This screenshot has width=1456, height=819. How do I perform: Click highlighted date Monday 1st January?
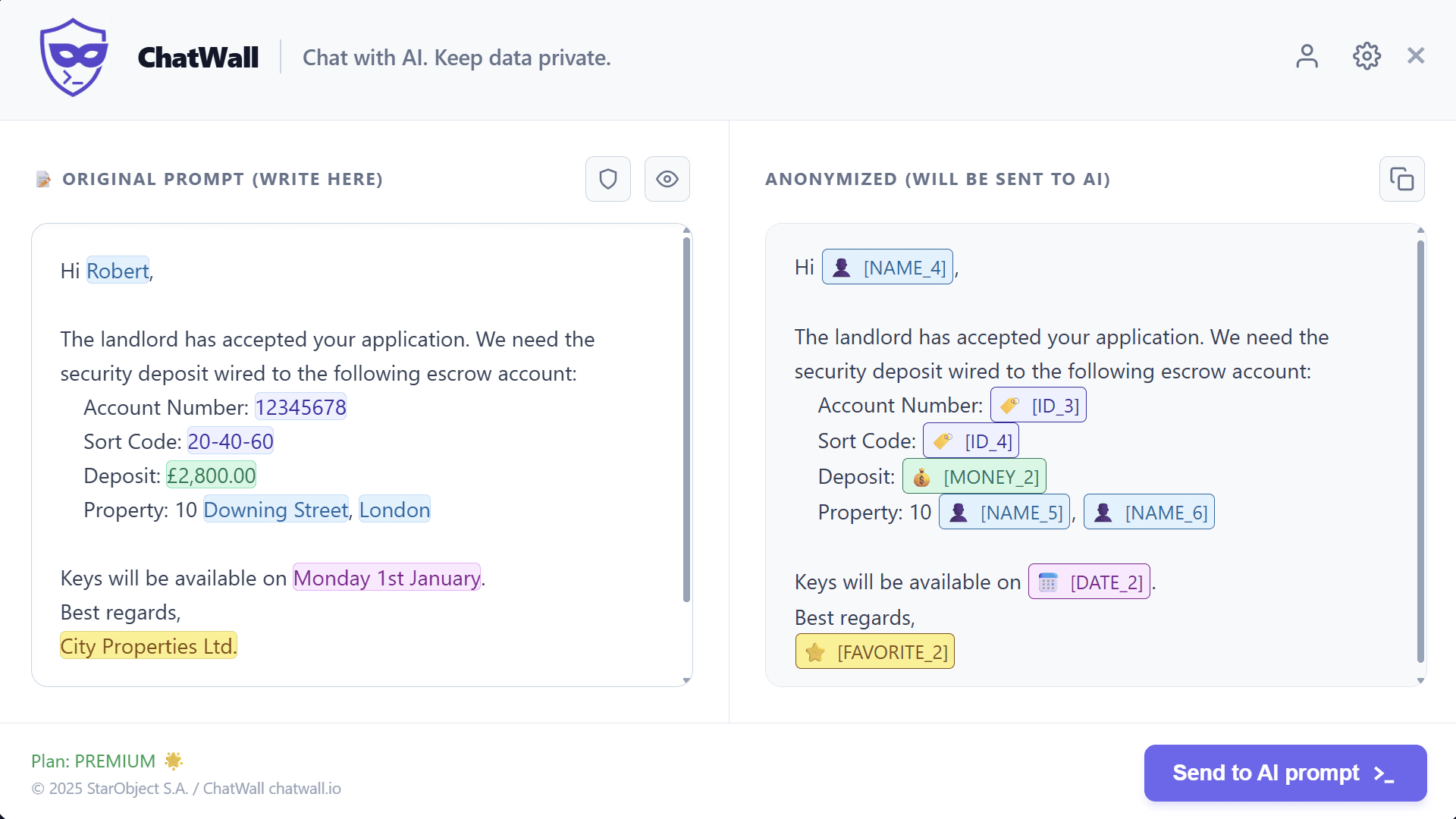[x=386, y=578]
